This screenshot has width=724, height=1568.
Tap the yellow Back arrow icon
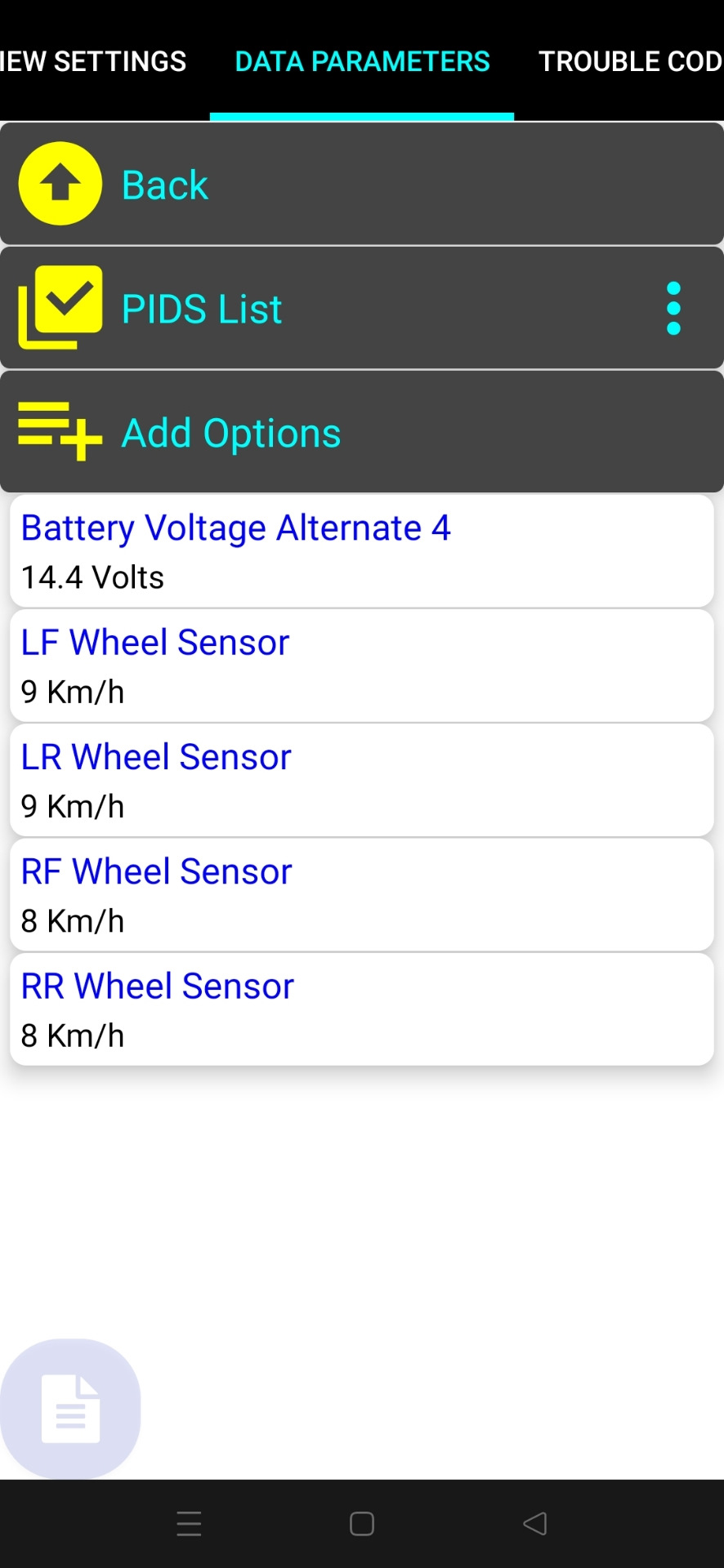pyautogui.click(x=60, y=184)
